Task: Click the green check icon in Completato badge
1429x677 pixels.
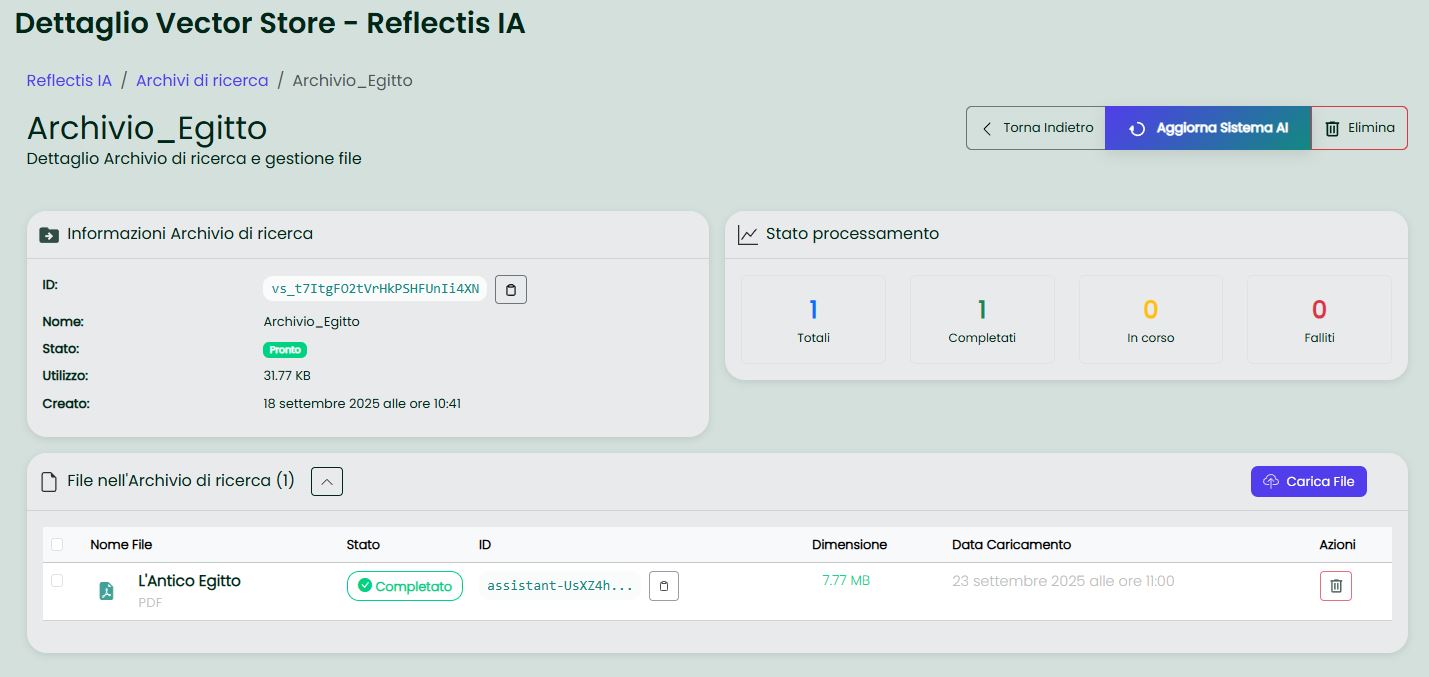Action: 364,586
